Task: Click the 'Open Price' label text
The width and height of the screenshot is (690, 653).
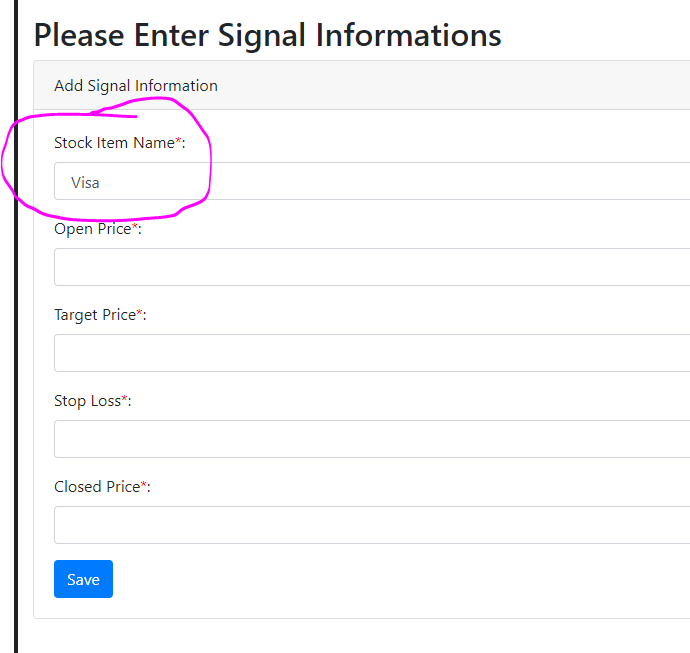Action: point(92,229)
